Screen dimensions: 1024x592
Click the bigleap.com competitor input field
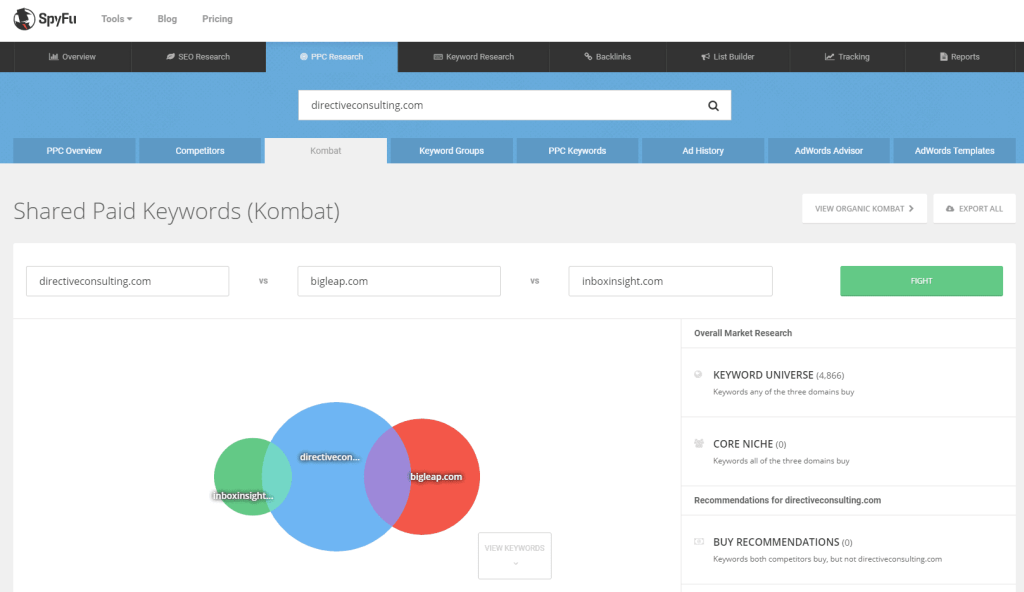pyautogui.click(x=399, y=281)
